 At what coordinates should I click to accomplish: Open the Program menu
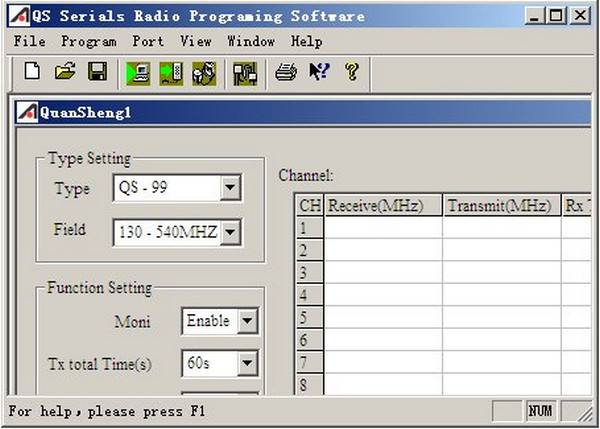(x=89, y=41)
